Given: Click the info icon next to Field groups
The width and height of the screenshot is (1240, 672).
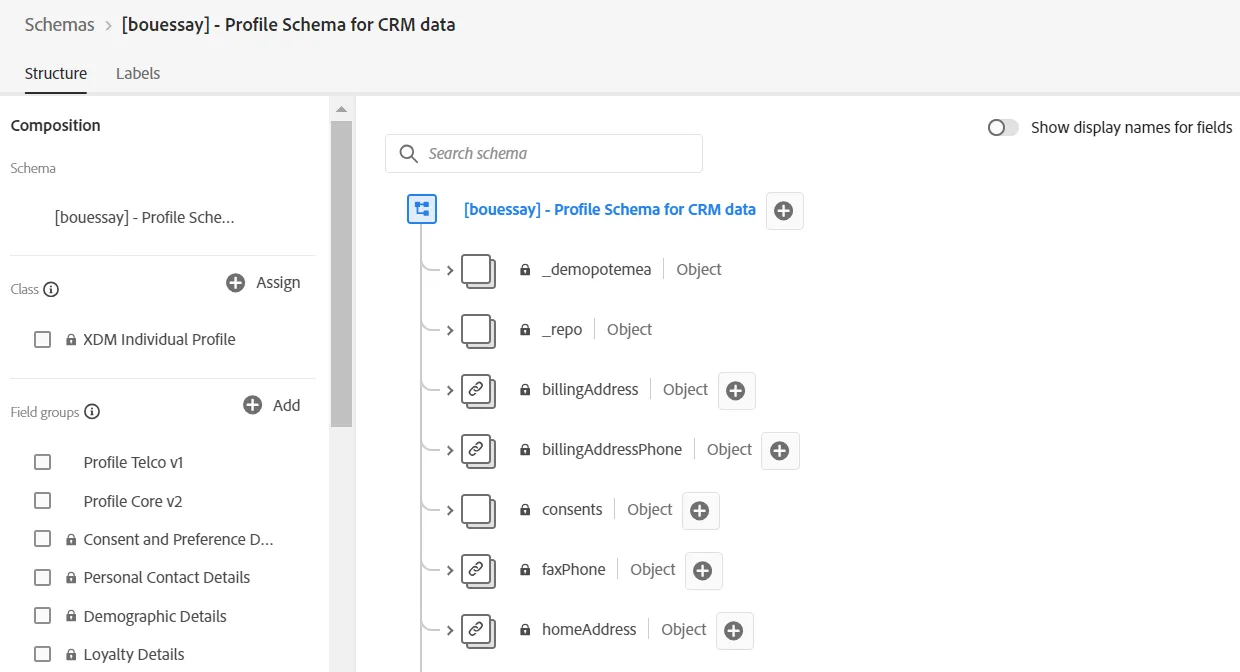Looking at the screenshot, I should tap(92, 412).
